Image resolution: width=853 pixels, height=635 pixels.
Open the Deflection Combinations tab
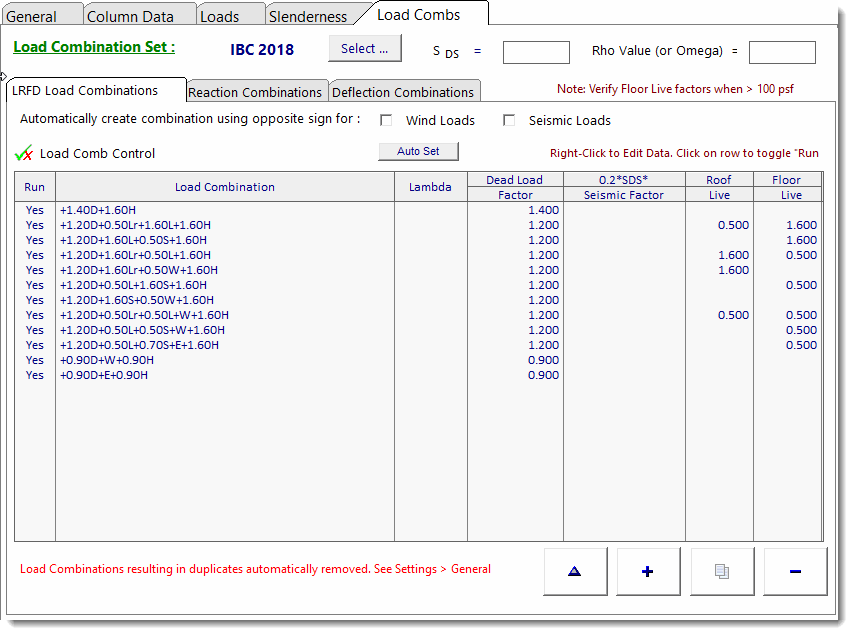(403, 92)
